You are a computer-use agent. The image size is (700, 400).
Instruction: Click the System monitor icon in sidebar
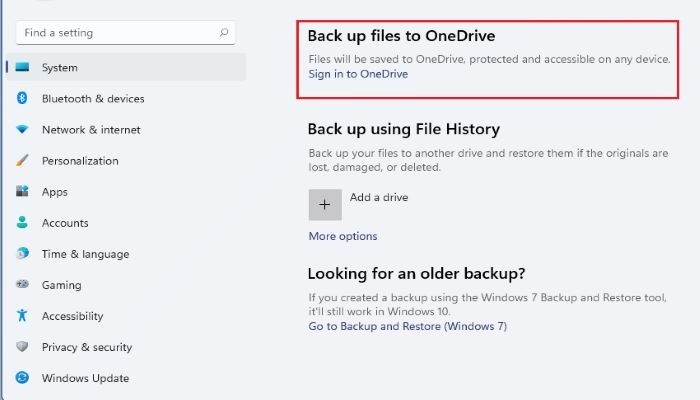(x=22, y=68)
